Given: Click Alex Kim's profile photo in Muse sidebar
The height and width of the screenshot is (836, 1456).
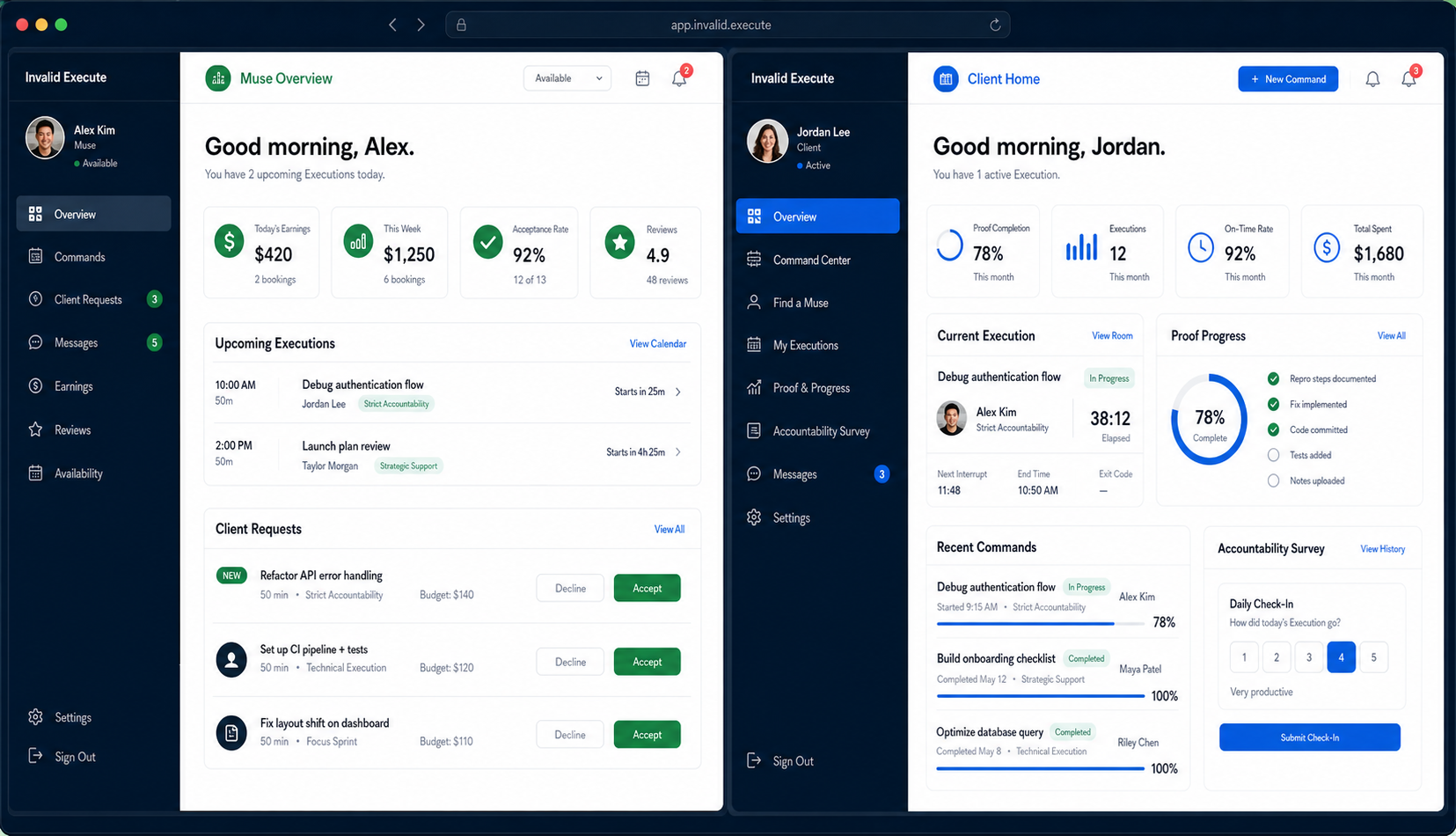Looking at the screenshot, I should pyautogui.click(x=45, y=138).
